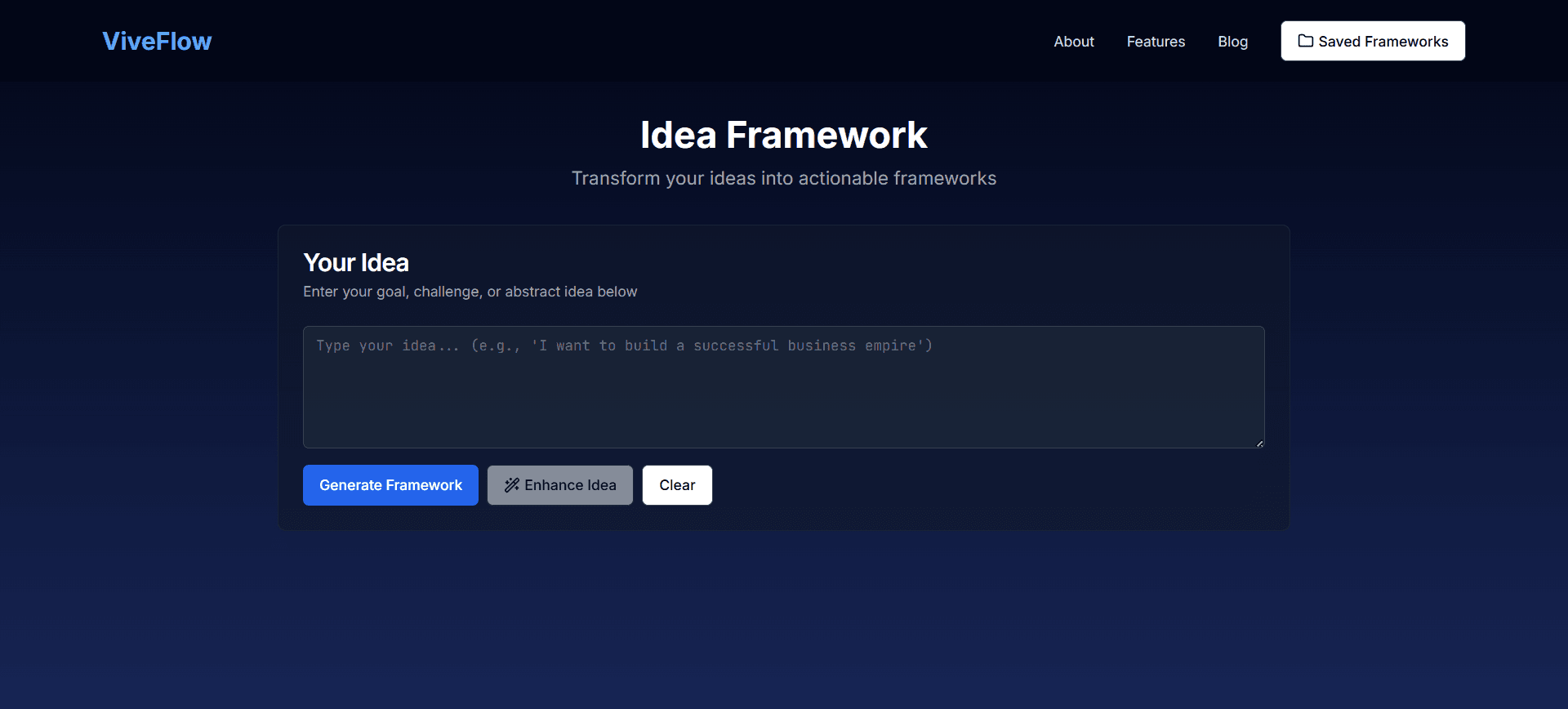
Task: Go to the Features page
Action: click(1156, 42)
